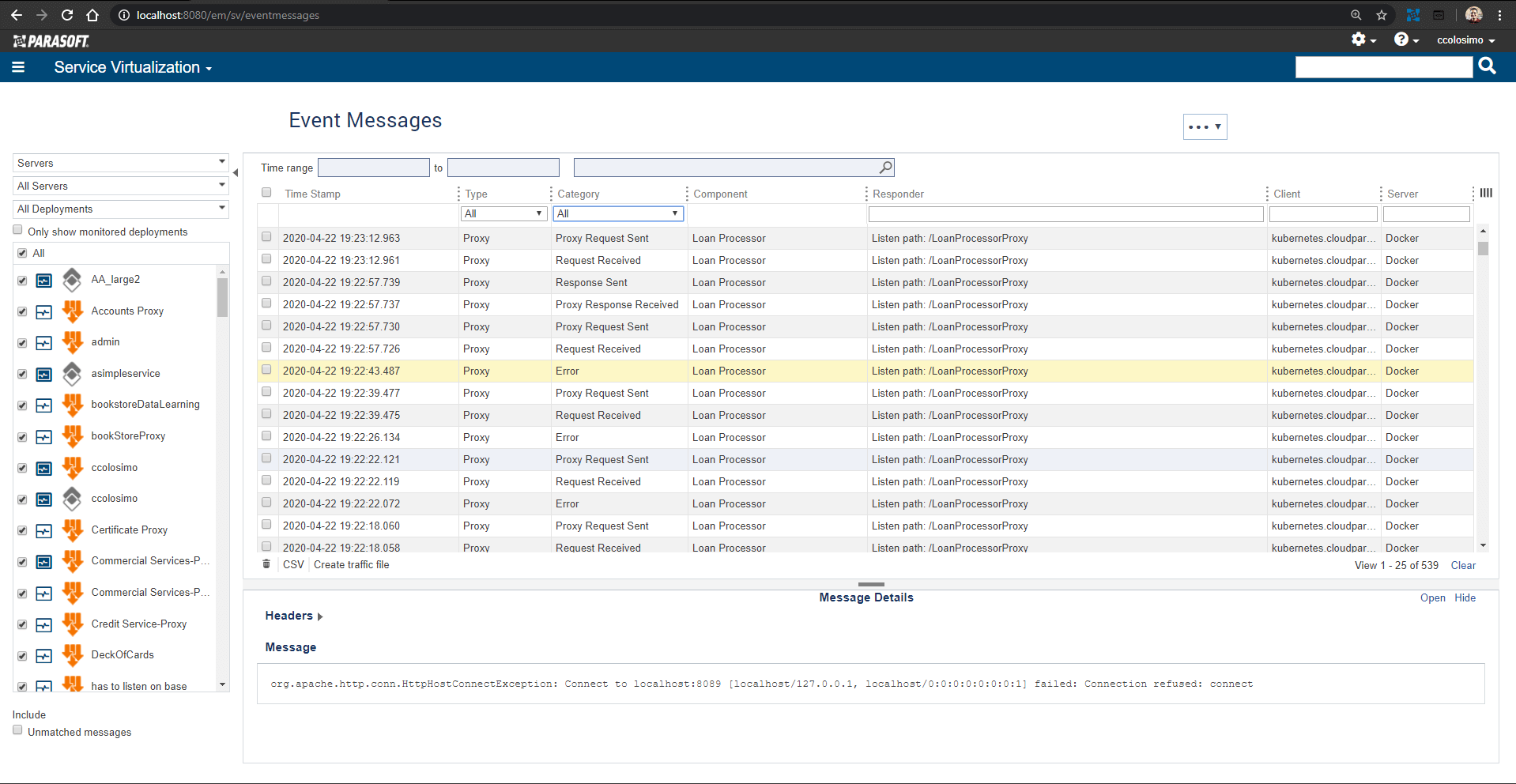The width and height of the screenshot is (1516, 784).
Task: Collapse the left panel arrow
Action: [236, 172]
